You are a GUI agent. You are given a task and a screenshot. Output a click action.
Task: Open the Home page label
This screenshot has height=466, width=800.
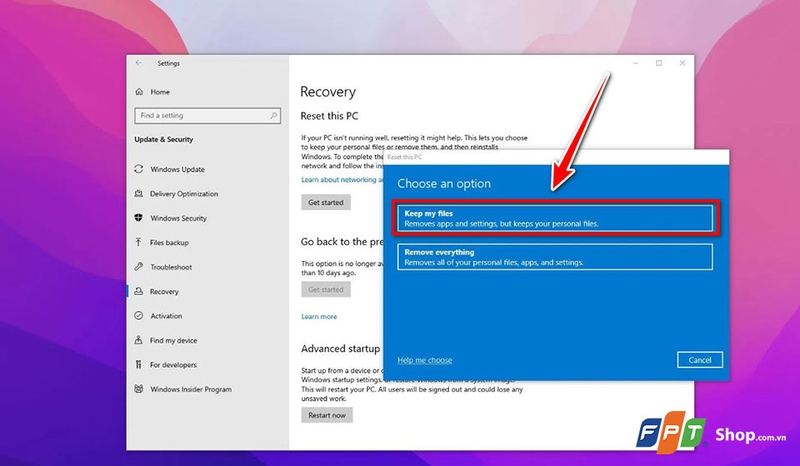click(160, 92)
